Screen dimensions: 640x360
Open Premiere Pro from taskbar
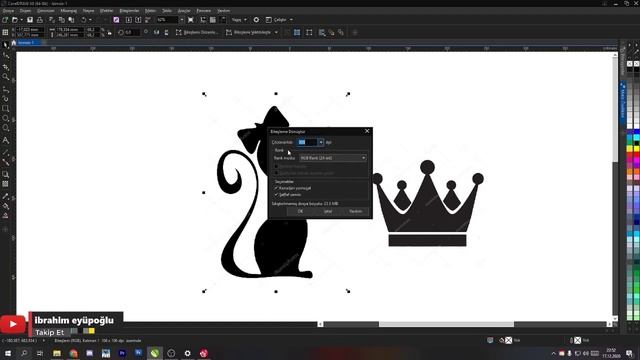pos(122,353)
